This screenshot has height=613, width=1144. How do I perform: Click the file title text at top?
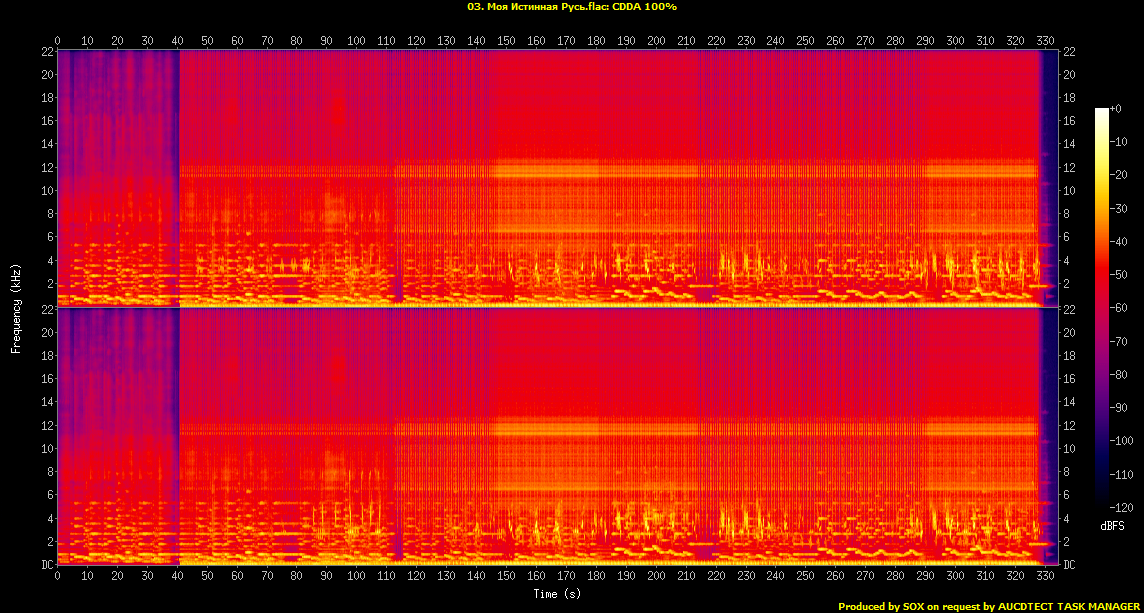pos(571,7)
